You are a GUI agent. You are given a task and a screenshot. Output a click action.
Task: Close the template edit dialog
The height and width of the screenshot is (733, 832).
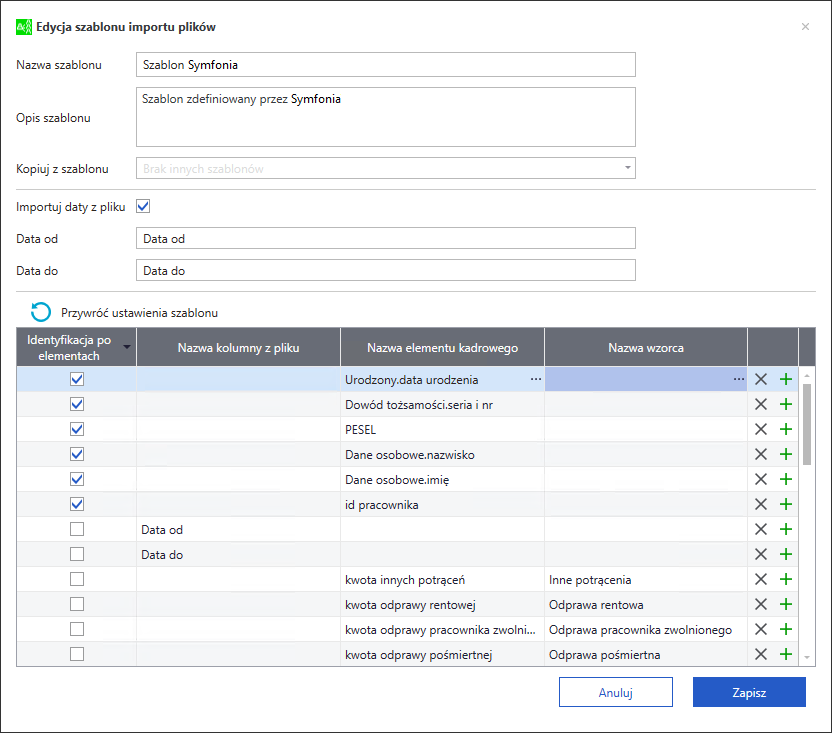[x=805, y=27]
